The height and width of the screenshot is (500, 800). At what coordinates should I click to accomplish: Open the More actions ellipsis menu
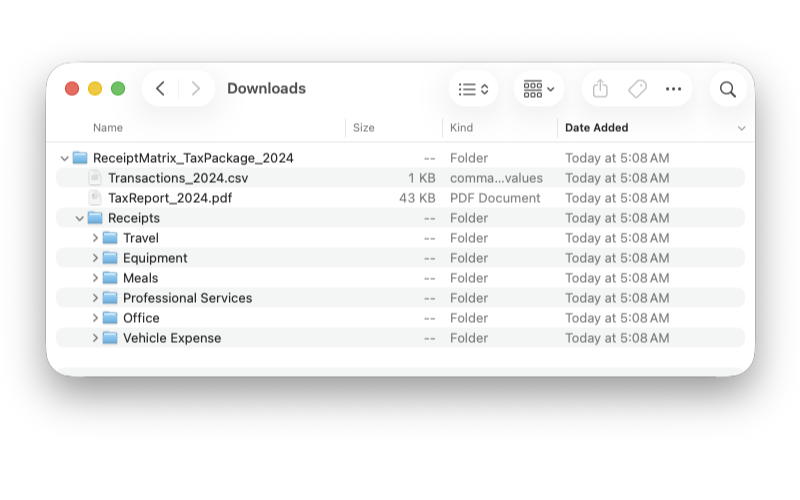pyautogui.click(x=673, y=89)
